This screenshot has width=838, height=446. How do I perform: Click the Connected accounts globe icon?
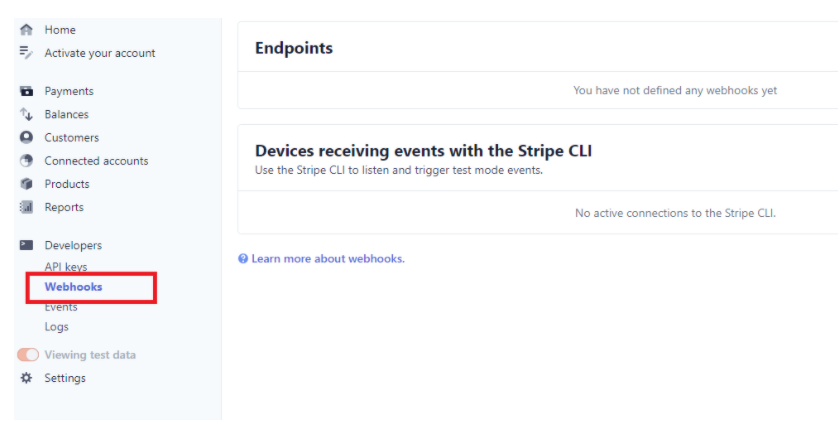26,160
